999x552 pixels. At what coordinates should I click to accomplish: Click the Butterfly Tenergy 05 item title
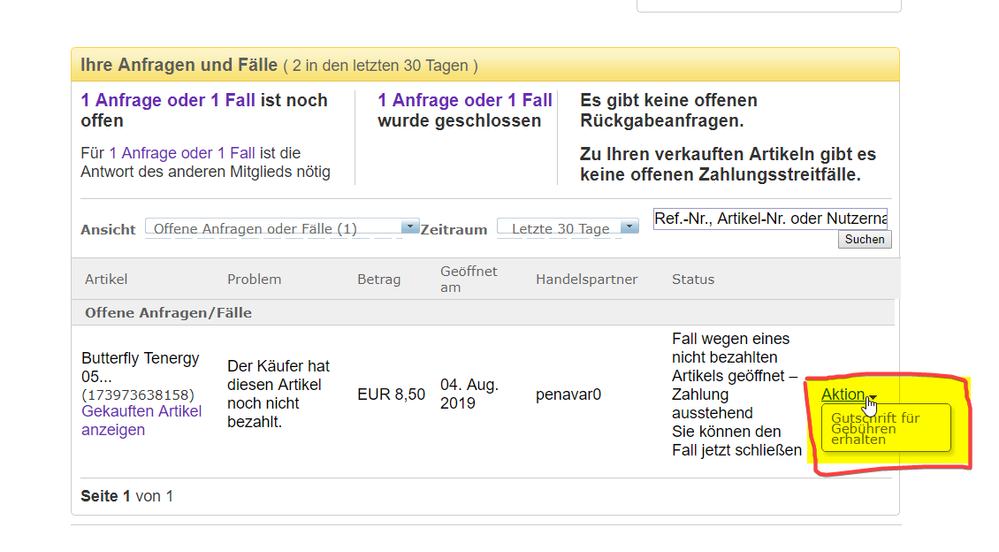pos(140,367)
